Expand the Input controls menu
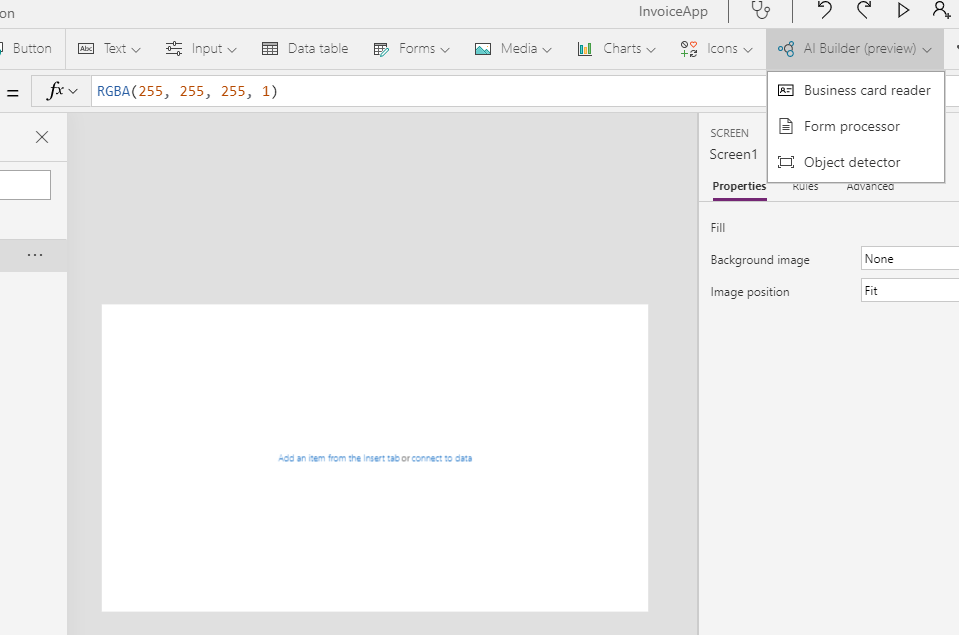Screen dimensions: 959x635 [201, 48]
